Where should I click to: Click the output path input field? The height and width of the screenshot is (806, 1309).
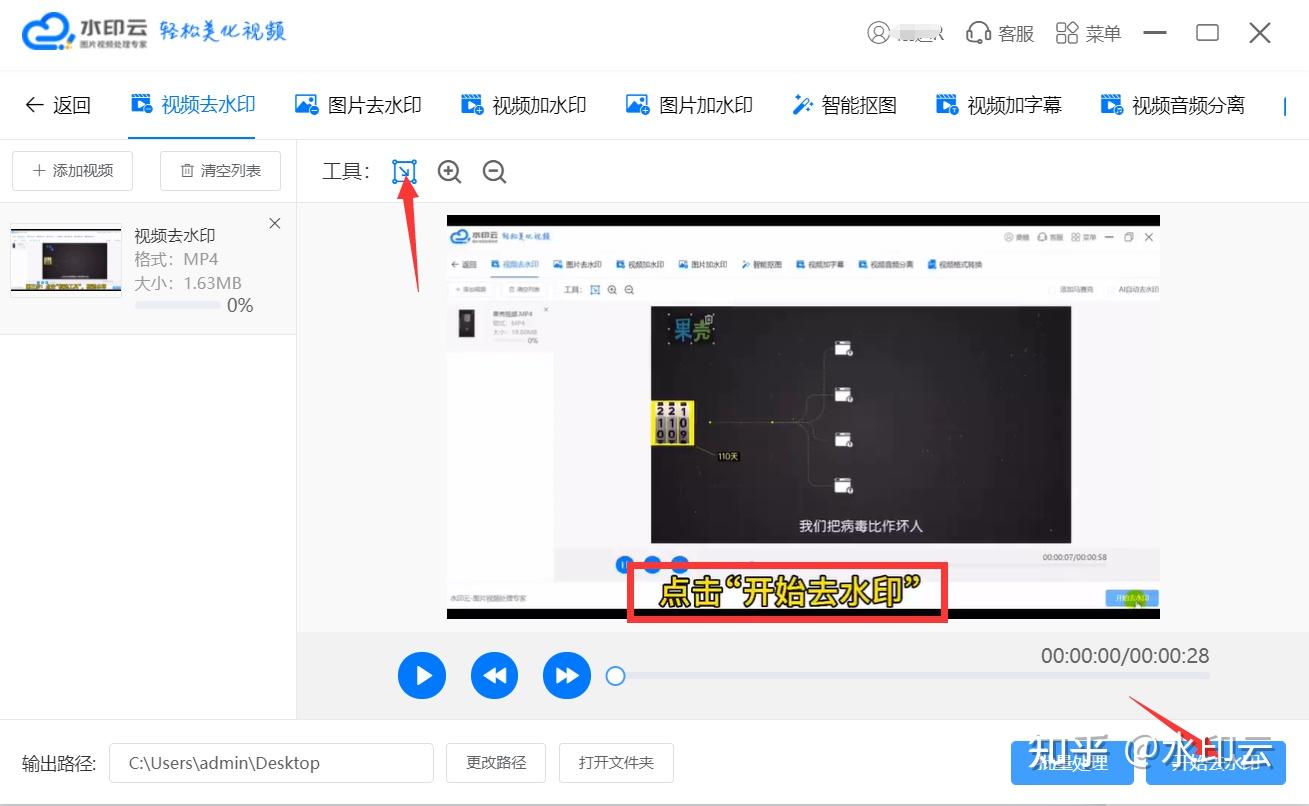(270, 762)
